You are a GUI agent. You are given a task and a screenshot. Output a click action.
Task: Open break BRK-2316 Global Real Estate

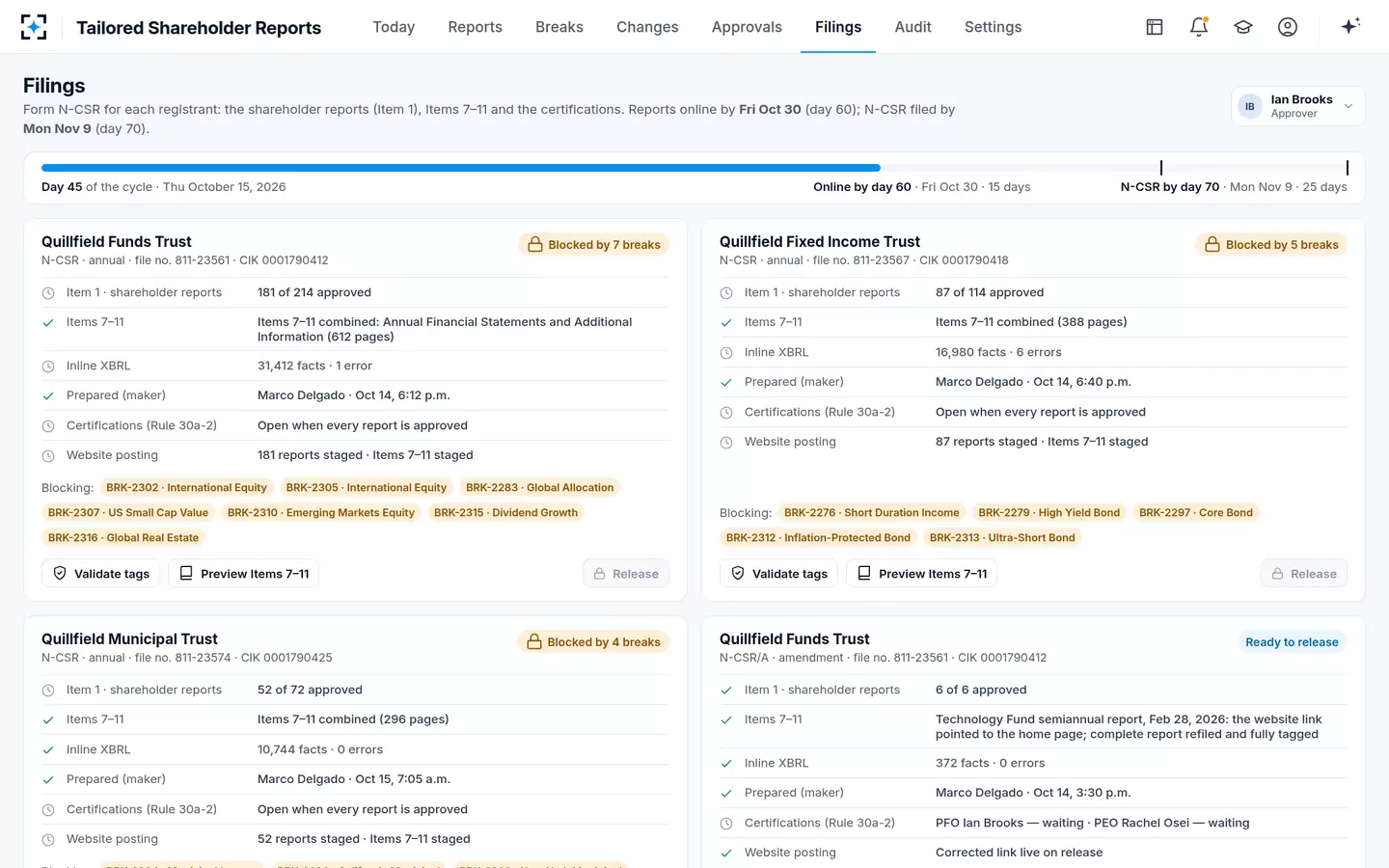pyautogui.click(x=123, y=538)
